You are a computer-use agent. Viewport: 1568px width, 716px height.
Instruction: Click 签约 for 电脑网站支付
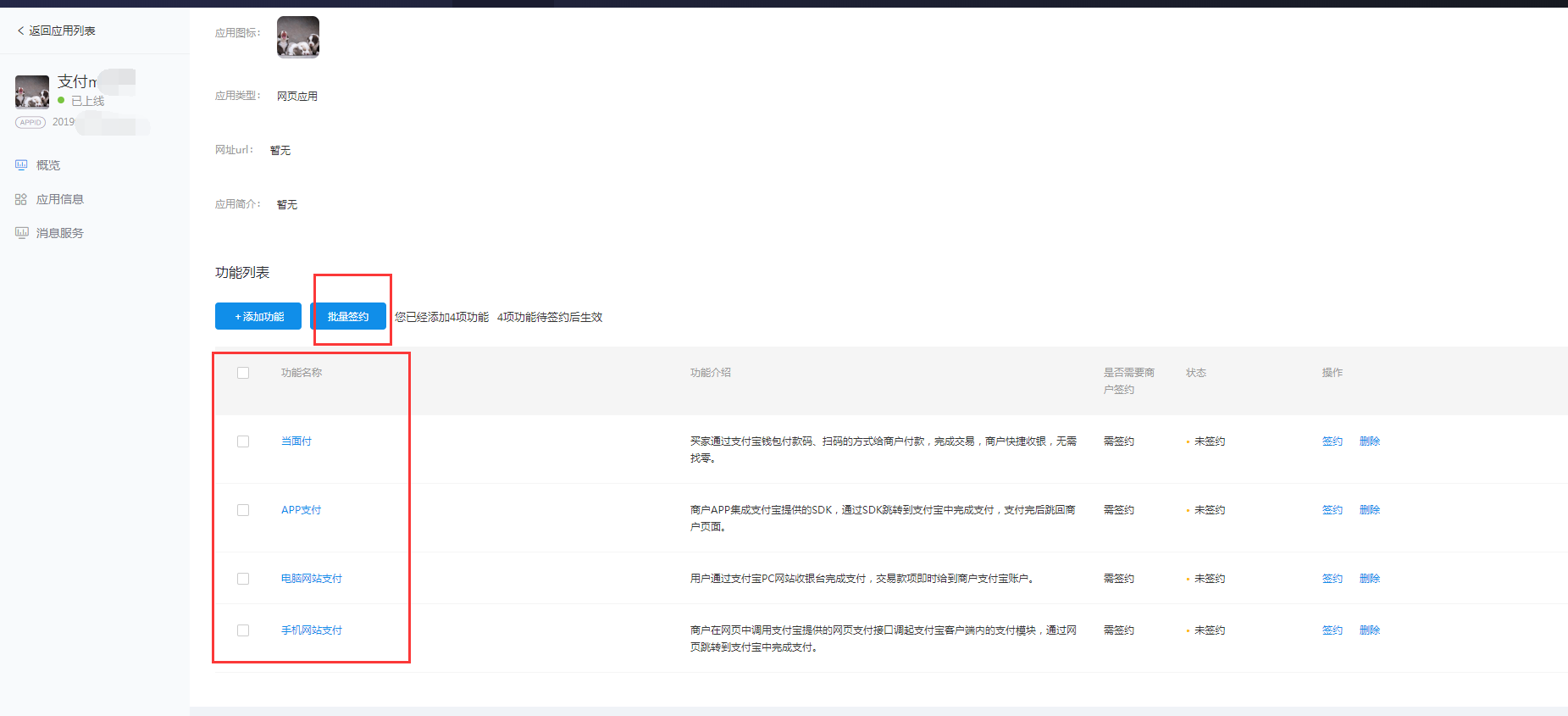click(1333, 579)
